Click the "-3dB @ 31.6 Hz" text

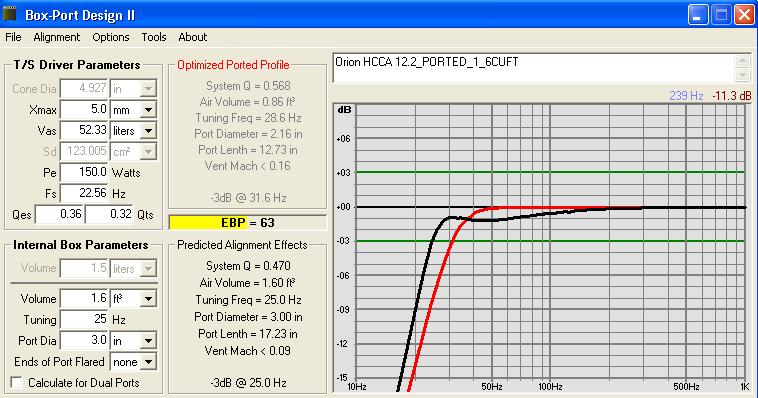click(x=248, y=198)
